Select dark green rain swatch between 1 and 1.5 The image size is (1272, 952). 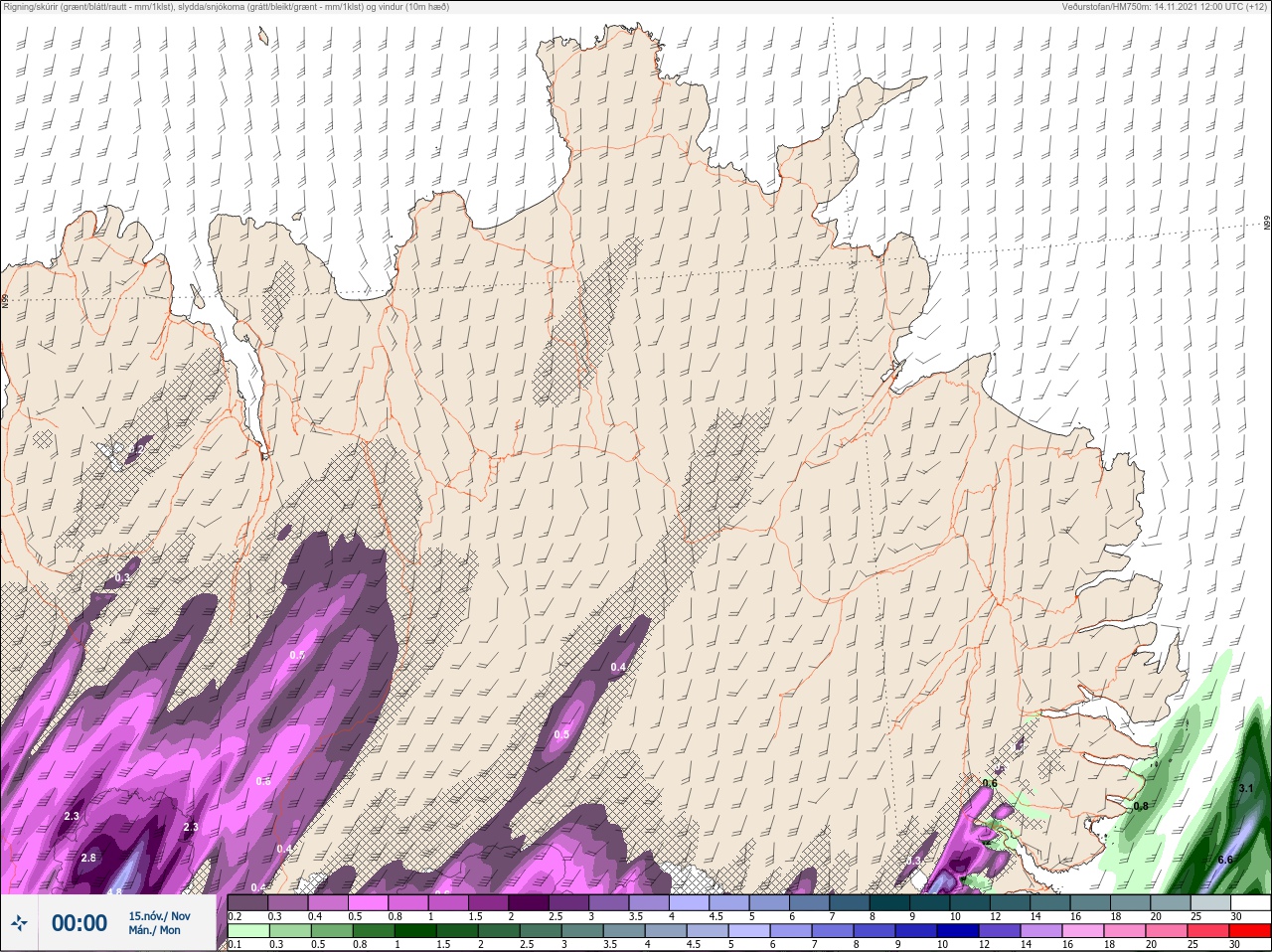point(415,932)
